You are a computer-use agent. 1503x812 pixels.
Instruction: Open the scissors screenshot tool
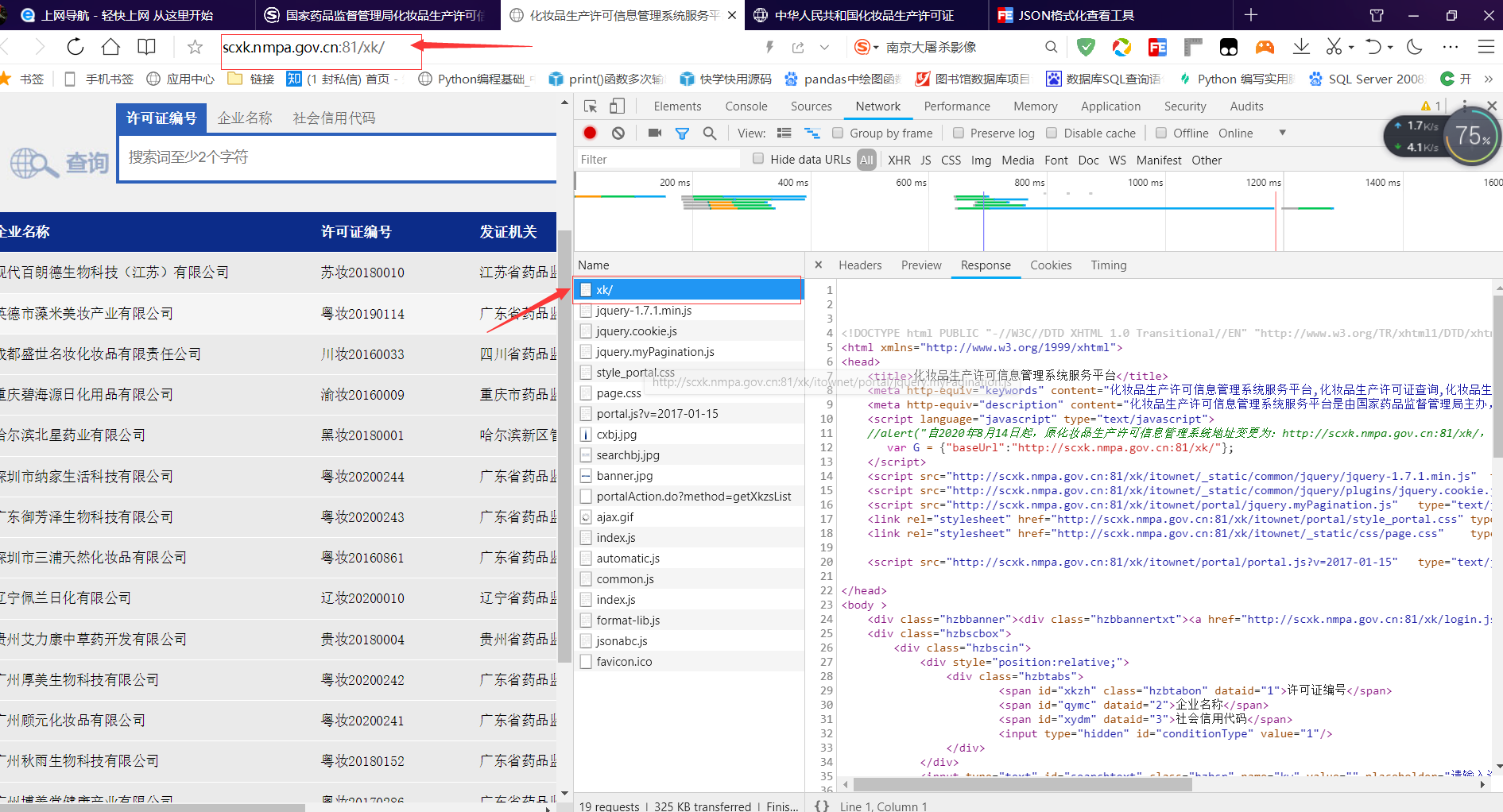(x=1334, y=47)
